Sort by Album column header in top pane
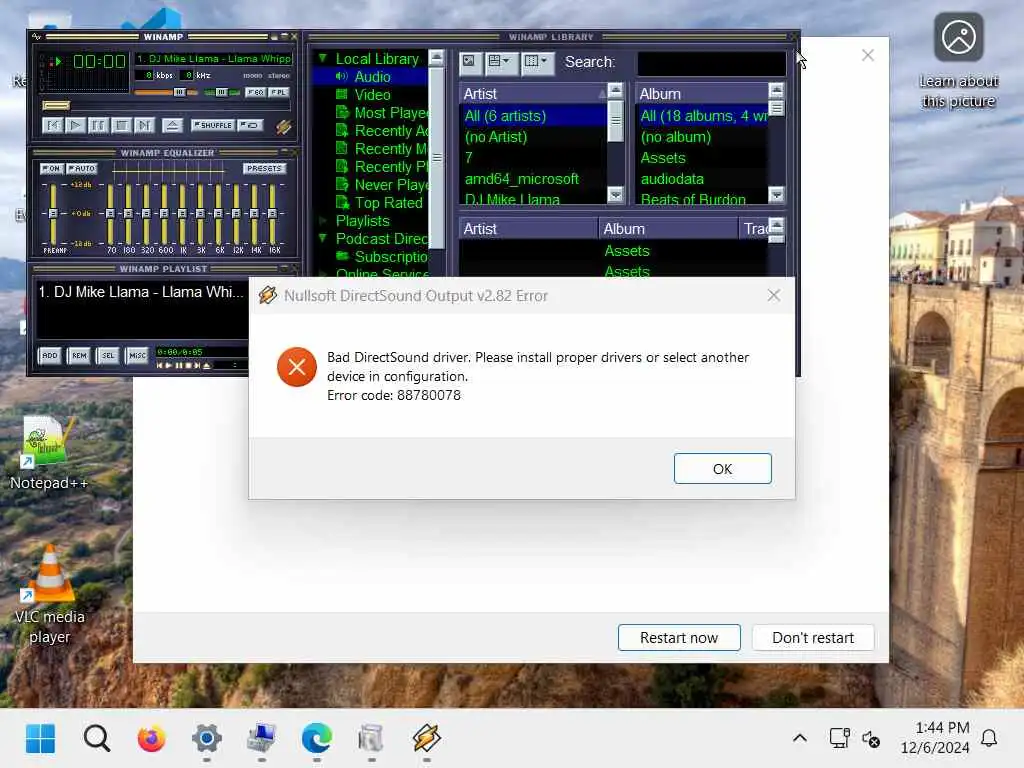 702,93
